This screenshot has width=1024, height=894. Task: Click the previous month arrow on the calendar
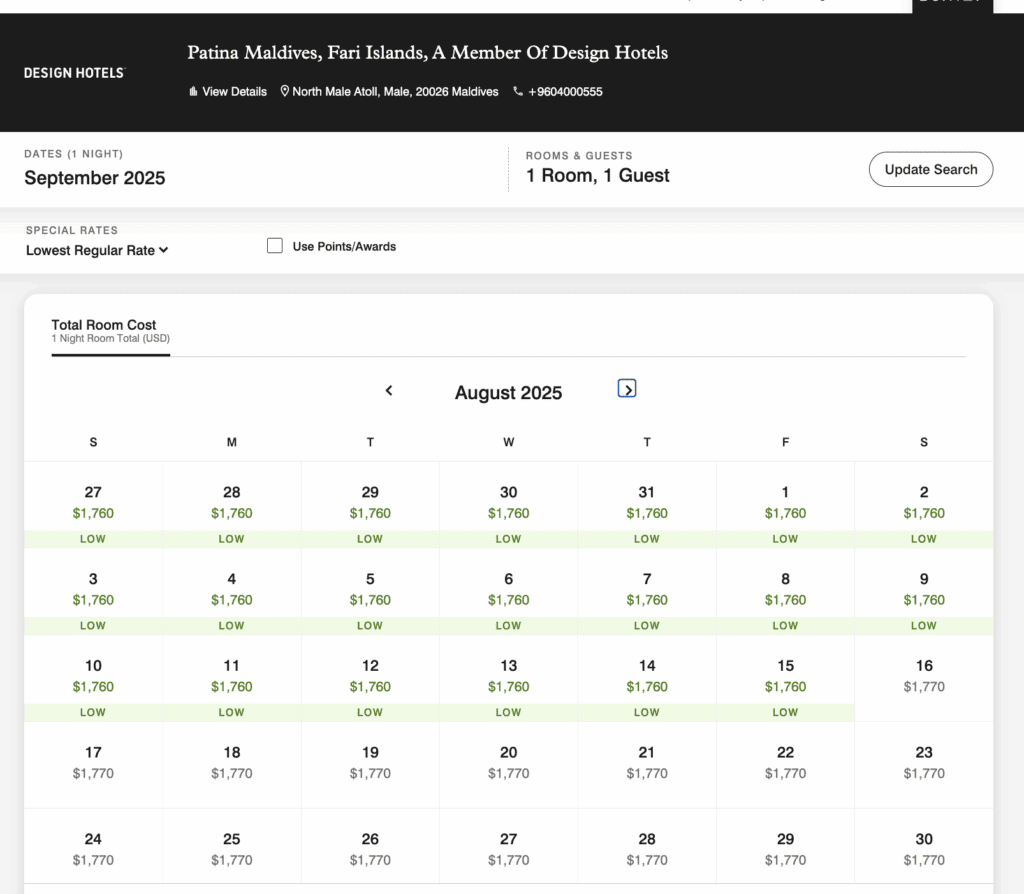pyautogui.click(x=389, y=391)
